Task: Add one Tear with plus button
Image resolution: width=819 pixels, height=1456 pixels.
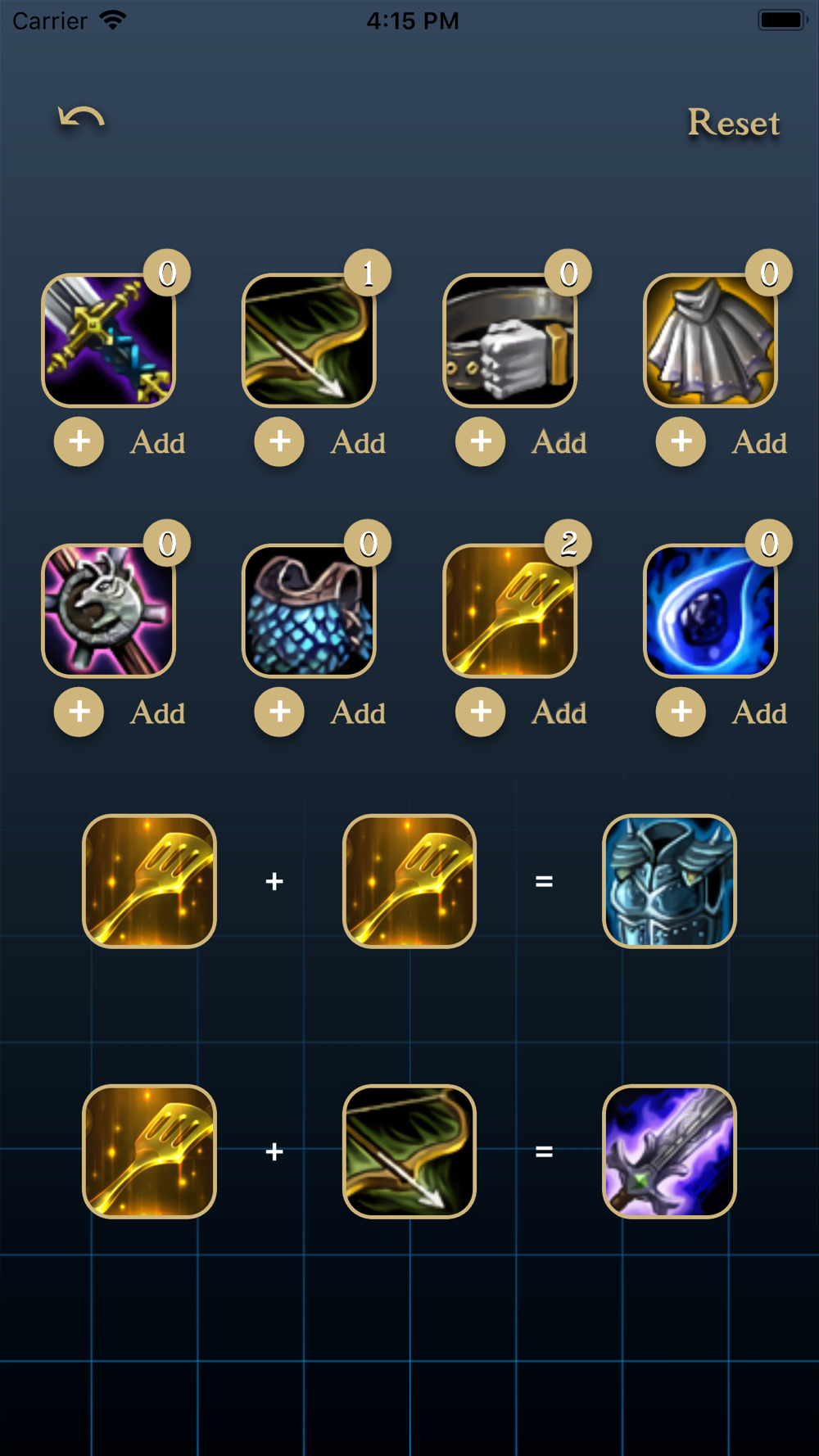Action: coord(681,712)
